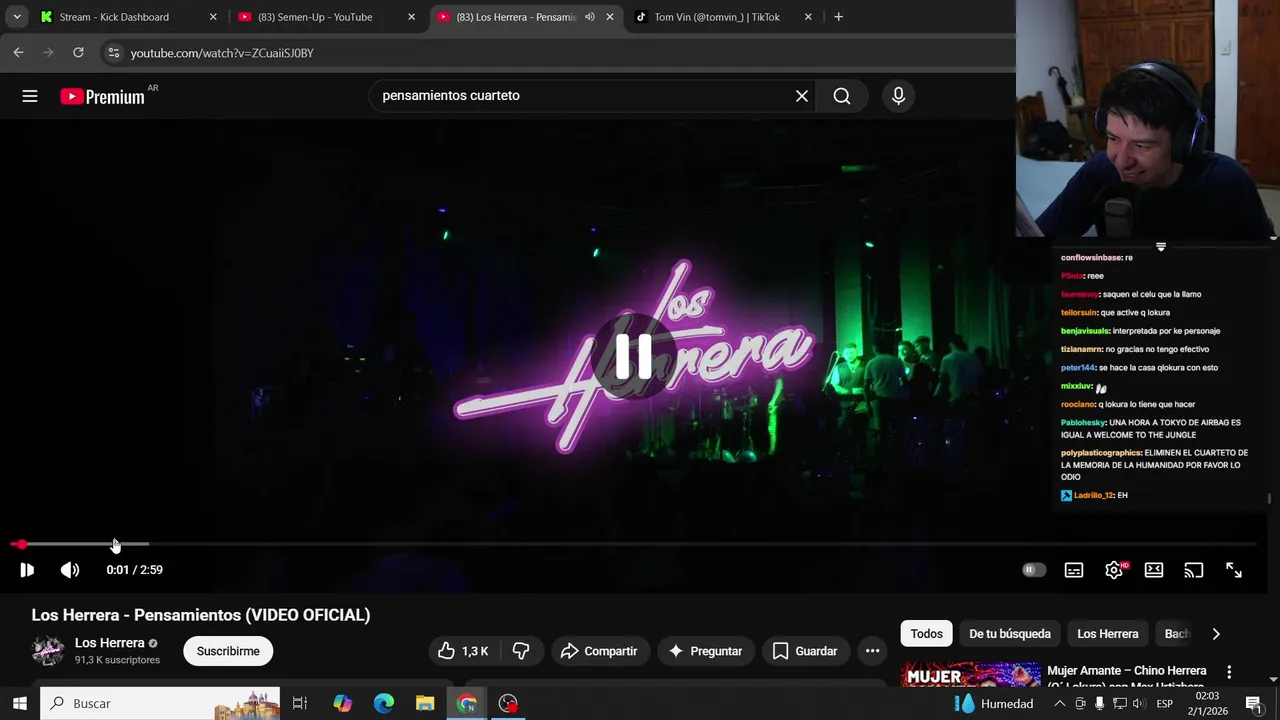Image resolution: width=1280 pixels, height=720 pixels.
Task: Select De tu búsqueda chip
Action: (x=1010, y=634)
